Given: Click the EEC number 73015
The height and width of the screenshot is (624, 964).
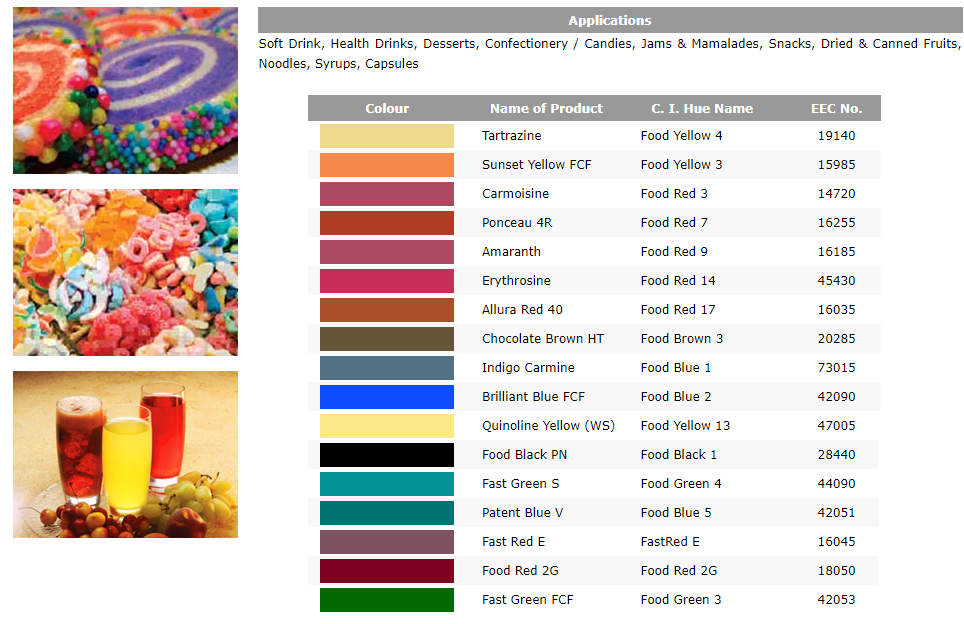Looking at the screenshot, I should click(836, 368).
